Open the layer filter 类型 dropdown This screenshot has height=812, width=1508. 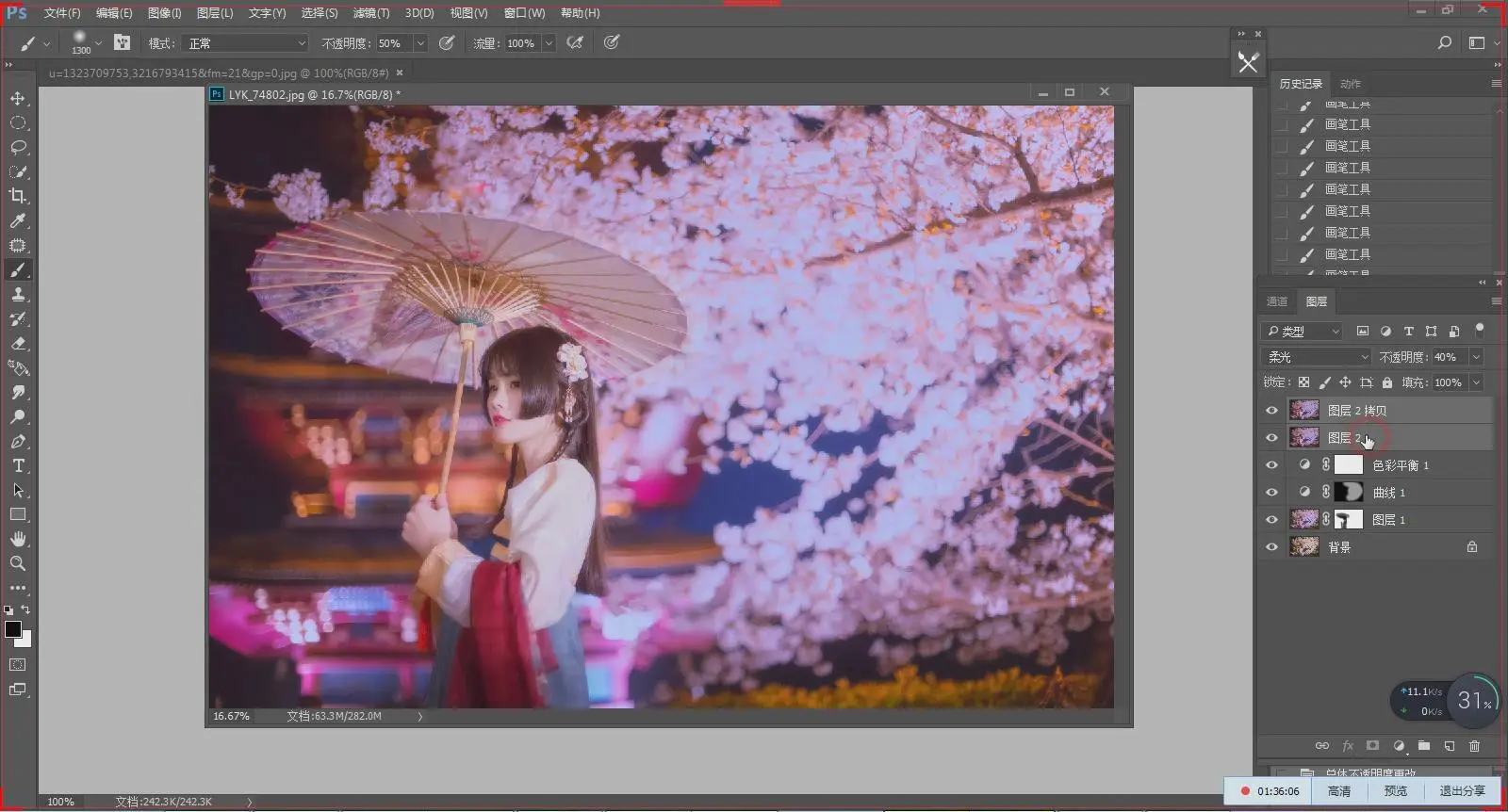click(x=1302, y=331)
